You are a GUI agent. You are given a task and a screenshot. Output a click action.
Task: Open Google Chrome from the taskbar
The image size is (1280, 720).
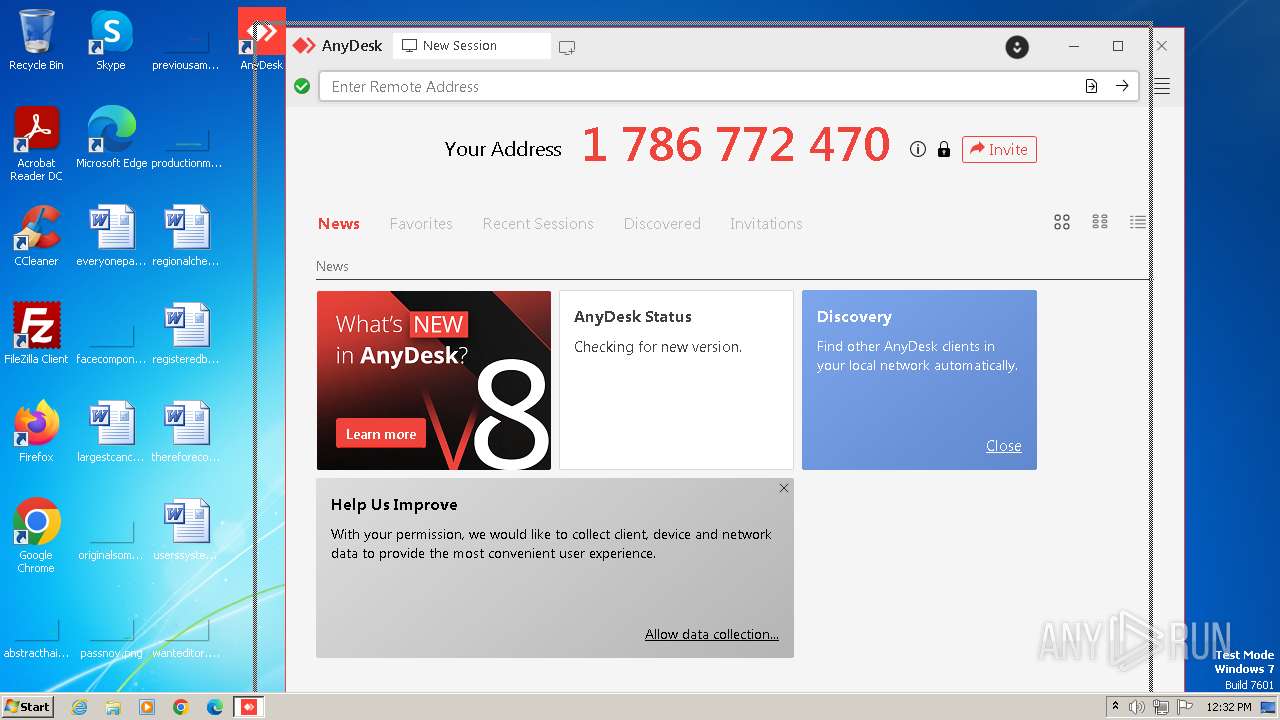click(x=181, y=707)
